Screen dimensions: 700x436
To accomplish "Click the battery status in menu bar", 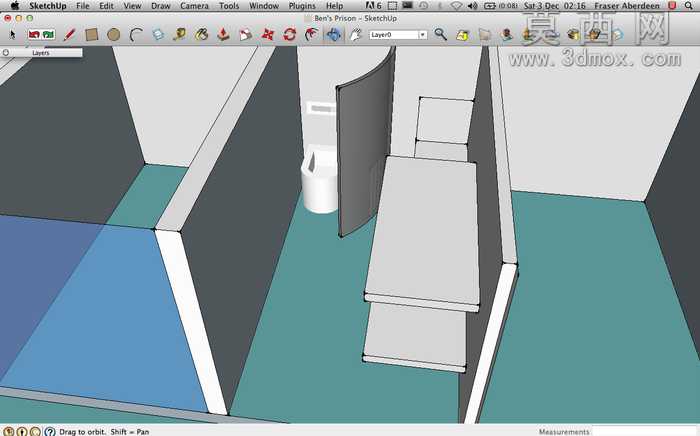I will [x=500, y=6].
